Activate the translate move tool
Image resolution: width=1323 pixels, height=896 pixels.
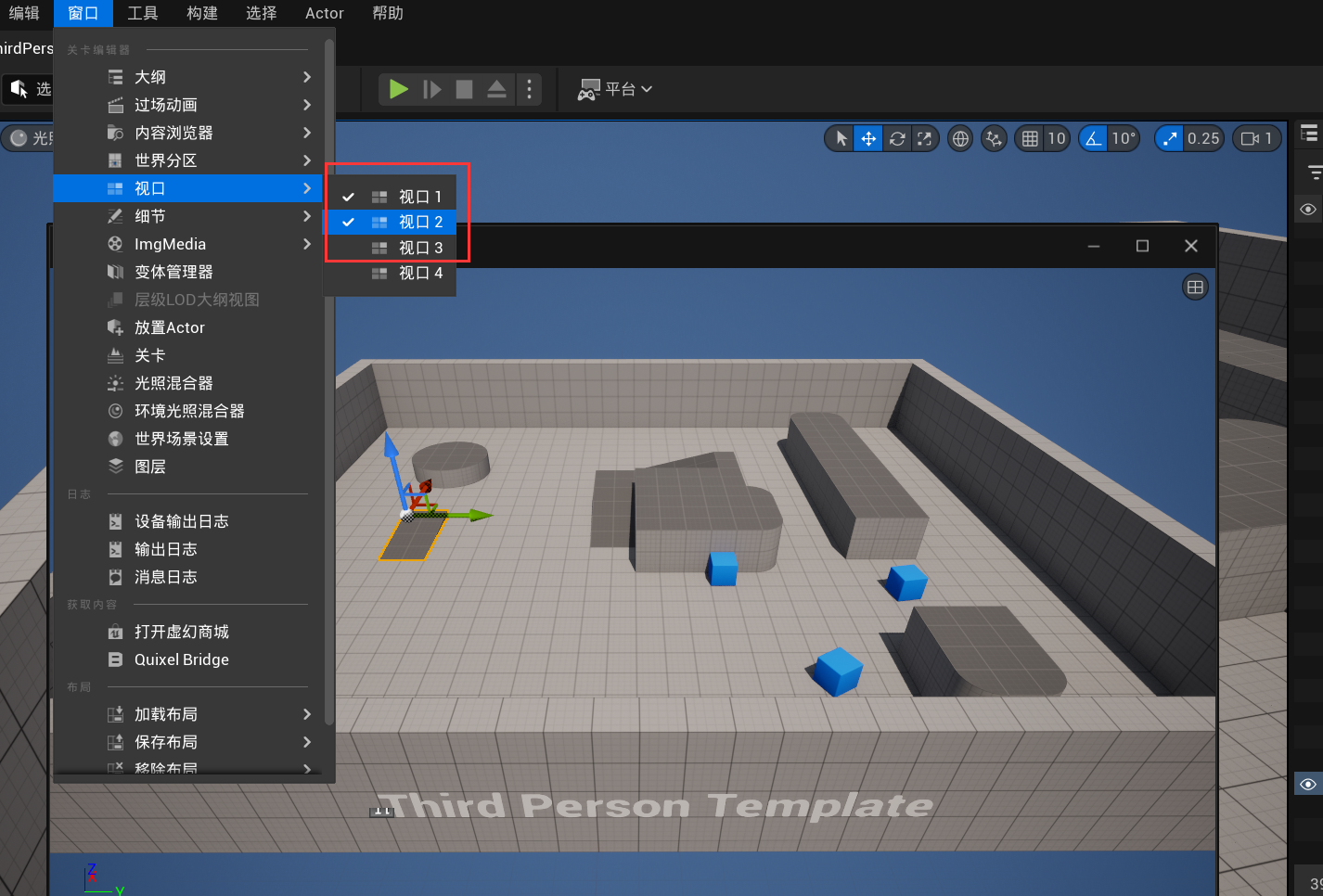click(868, 138)
